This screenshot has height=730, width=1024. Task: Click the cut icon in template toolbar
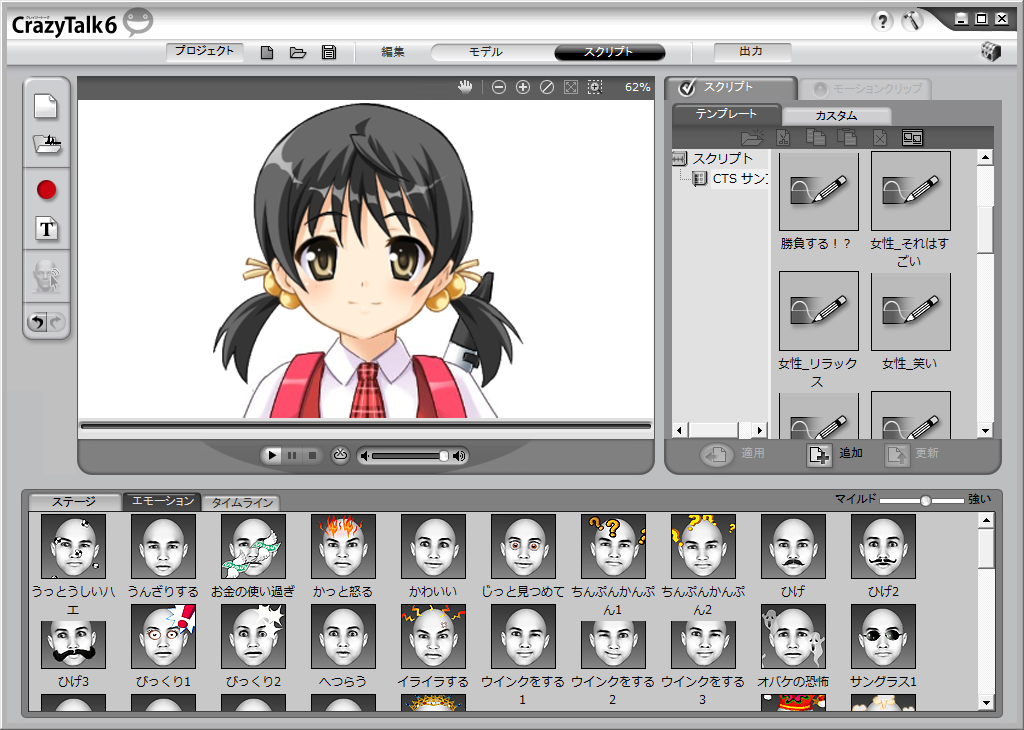pos(783,138)
